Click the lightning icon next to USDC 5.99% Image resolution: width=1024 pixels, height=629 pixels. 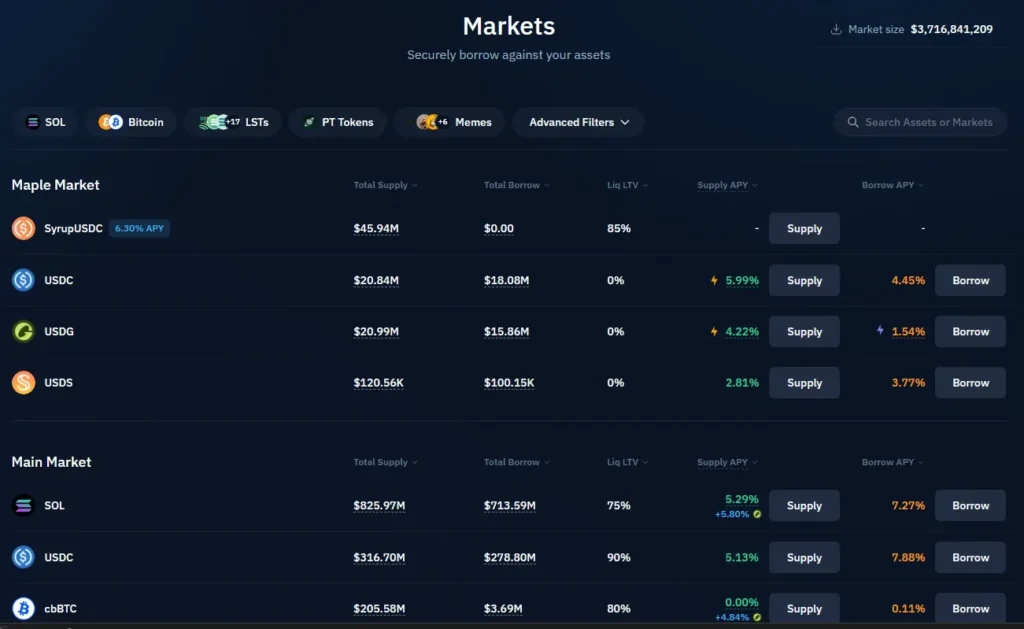(714, 280)
